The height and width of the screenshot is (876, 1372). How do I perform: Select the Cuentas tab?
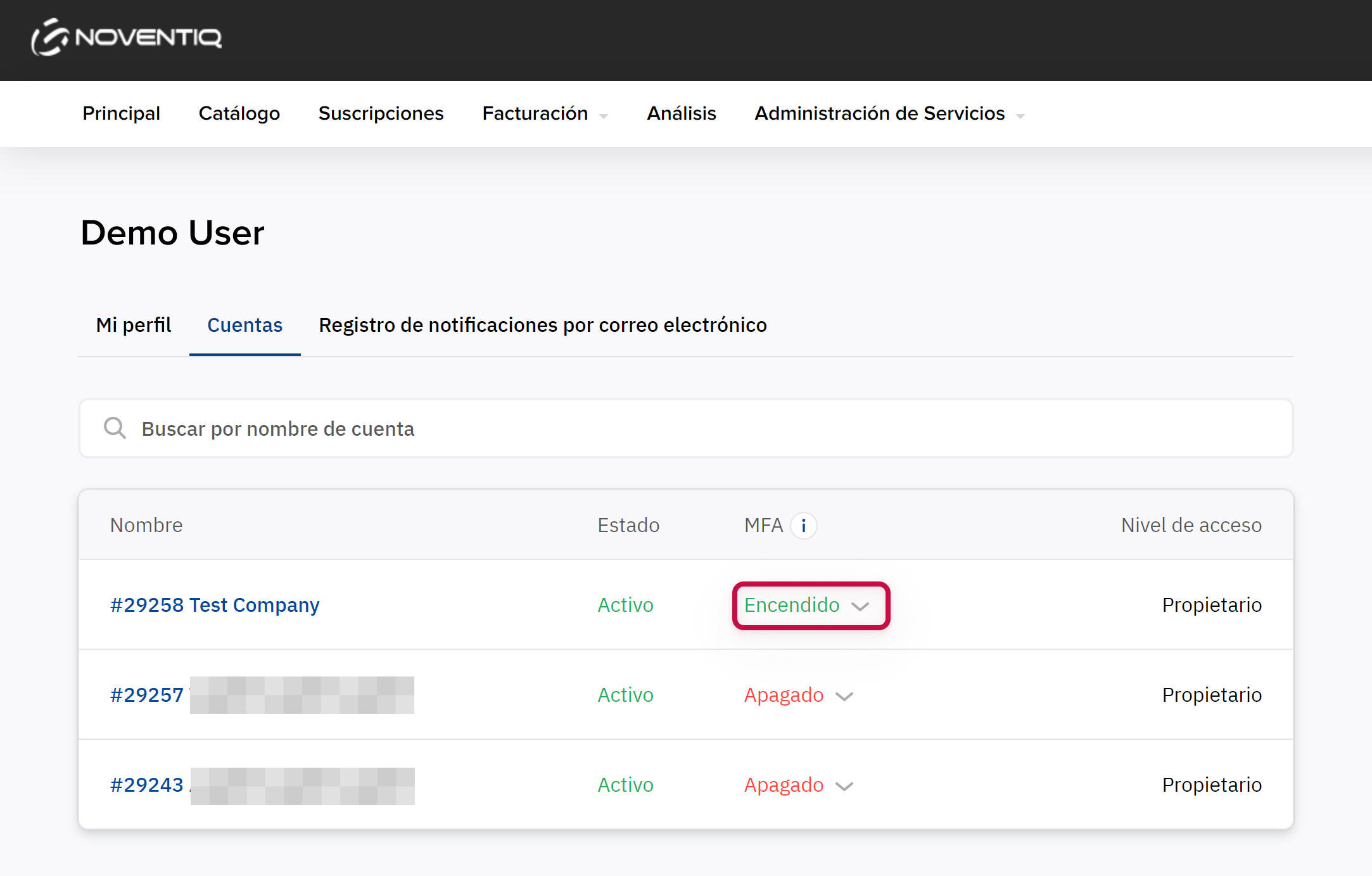[245, 325]
